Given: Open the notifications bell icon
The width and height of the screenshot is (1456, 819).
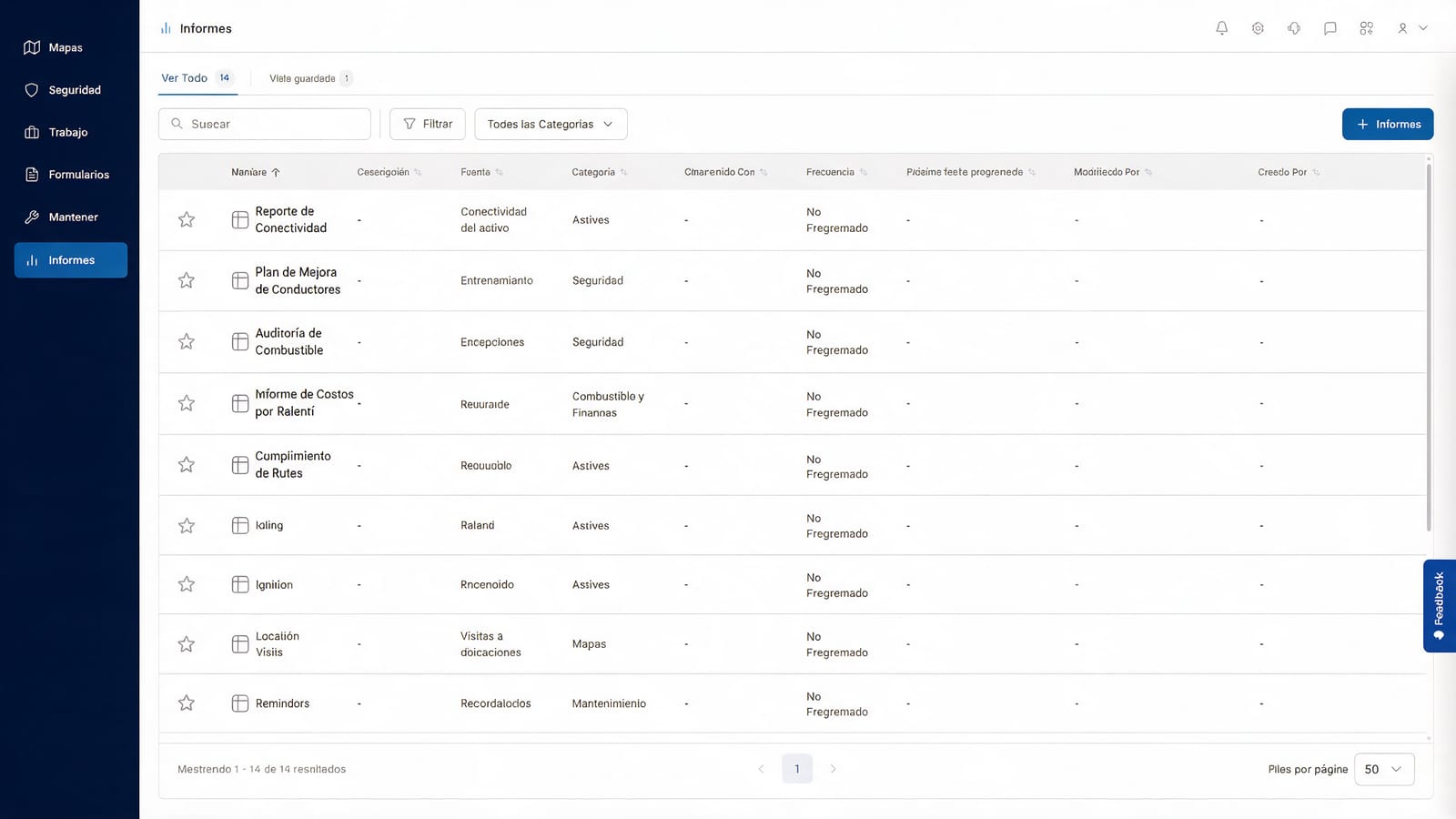Looking at the screenshot, I should point(1221,28).
